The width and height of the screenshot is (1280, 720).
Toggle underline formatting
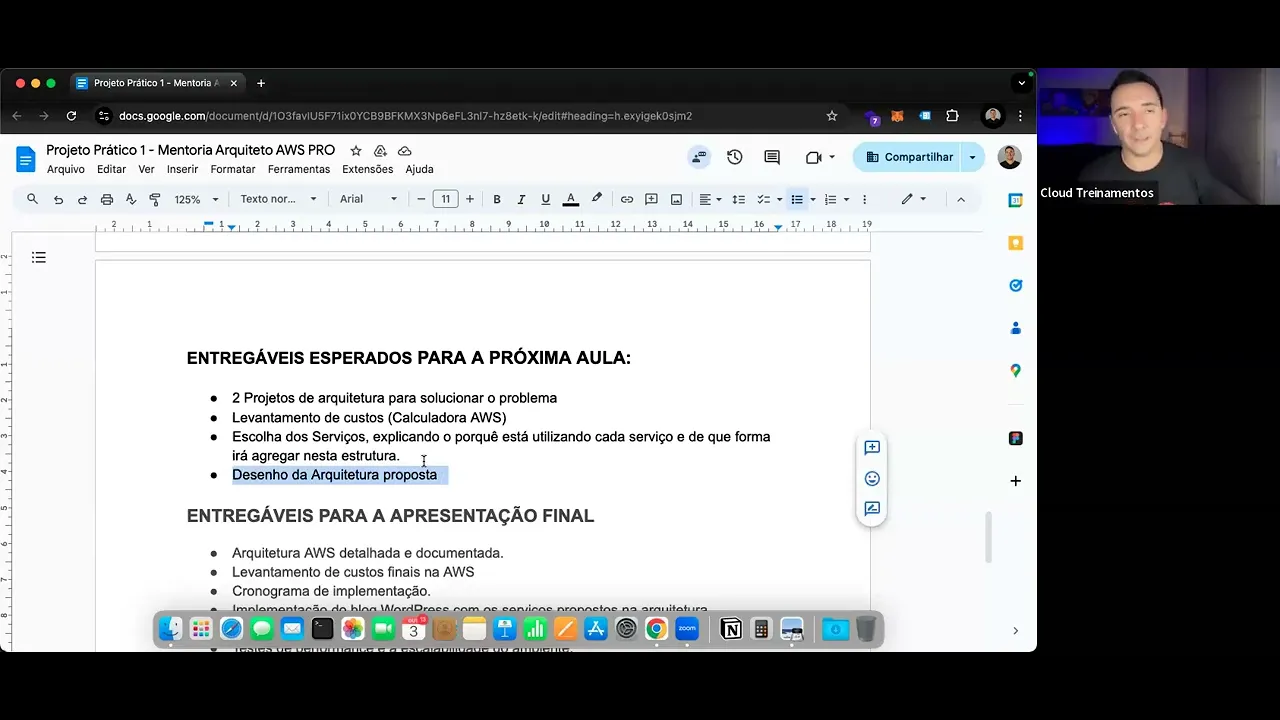tap(545, 199)
